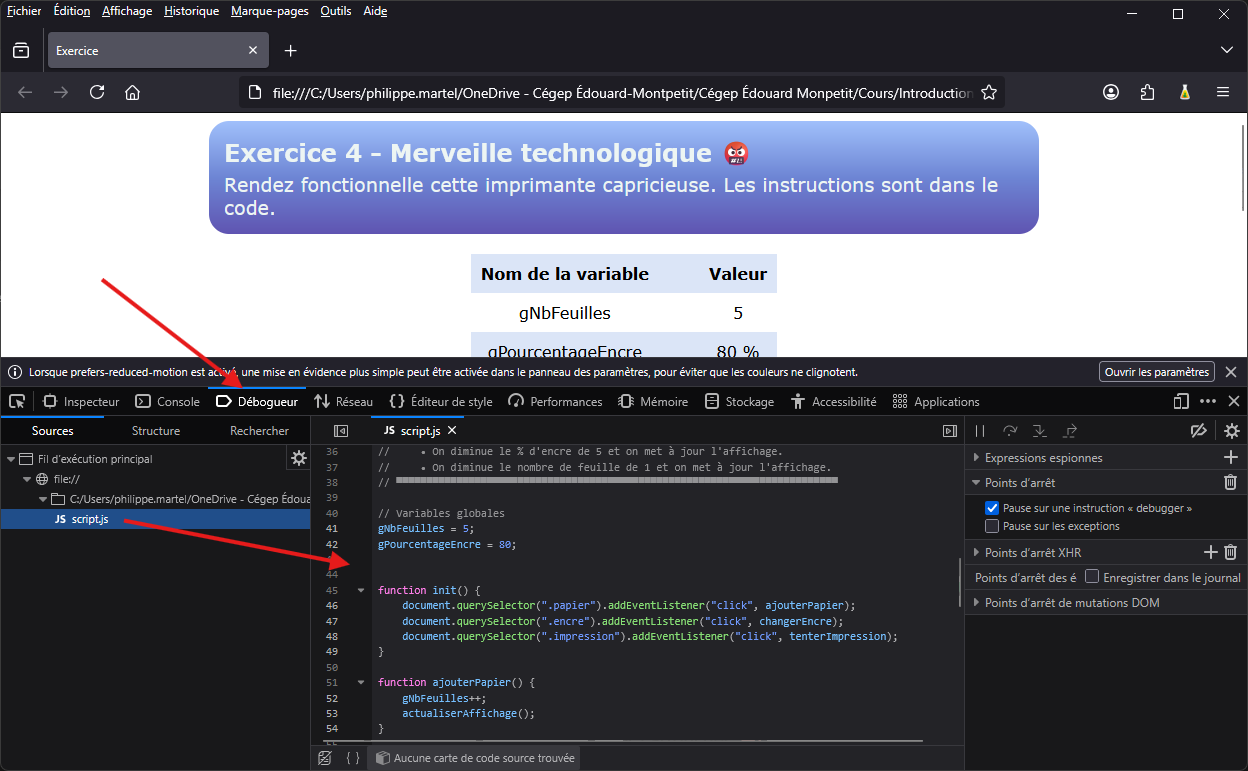Screen dimensions: 1248x771
Task: Click the step over button
Action: 1010,431
